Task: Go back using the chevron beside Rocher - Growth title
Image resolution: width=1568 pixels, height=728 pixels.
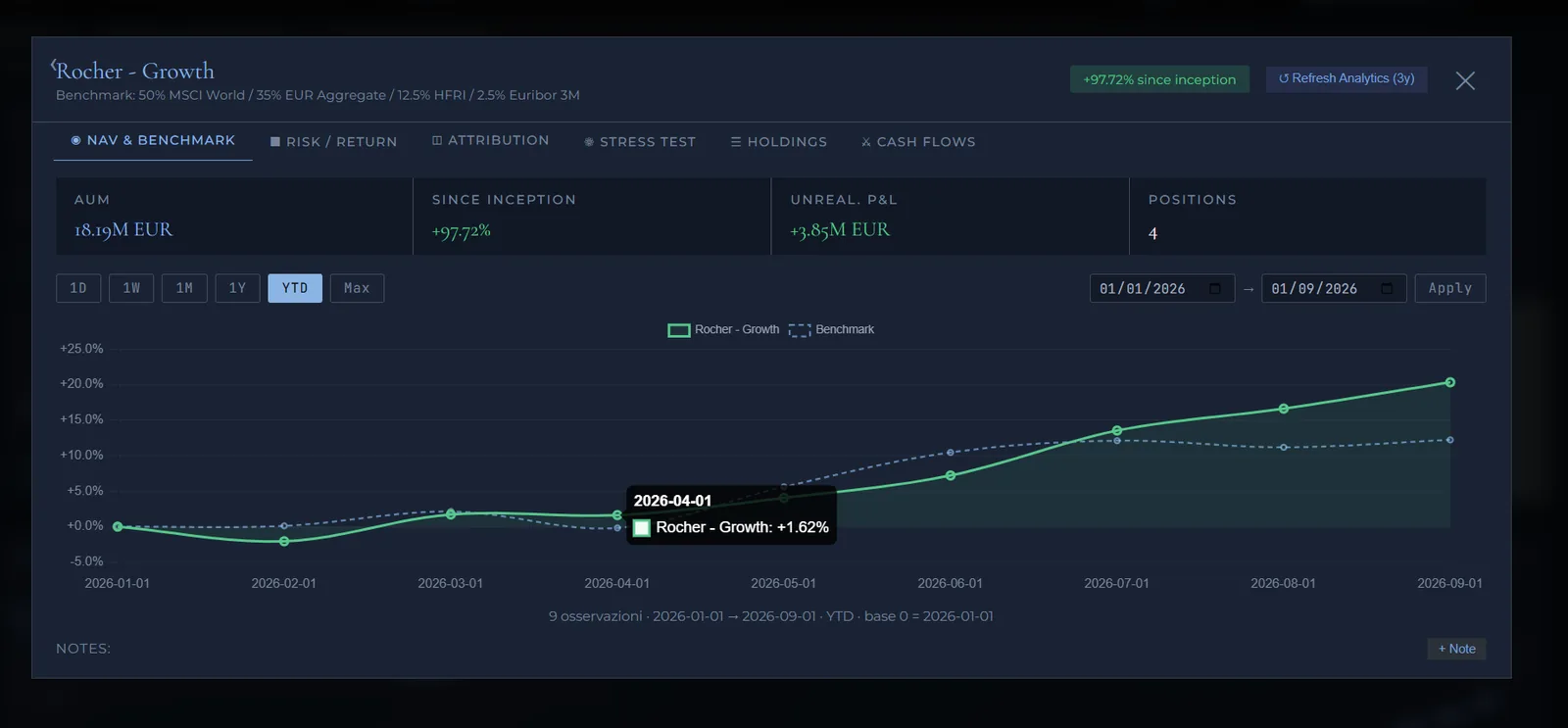Action: [x=53, y=66]
